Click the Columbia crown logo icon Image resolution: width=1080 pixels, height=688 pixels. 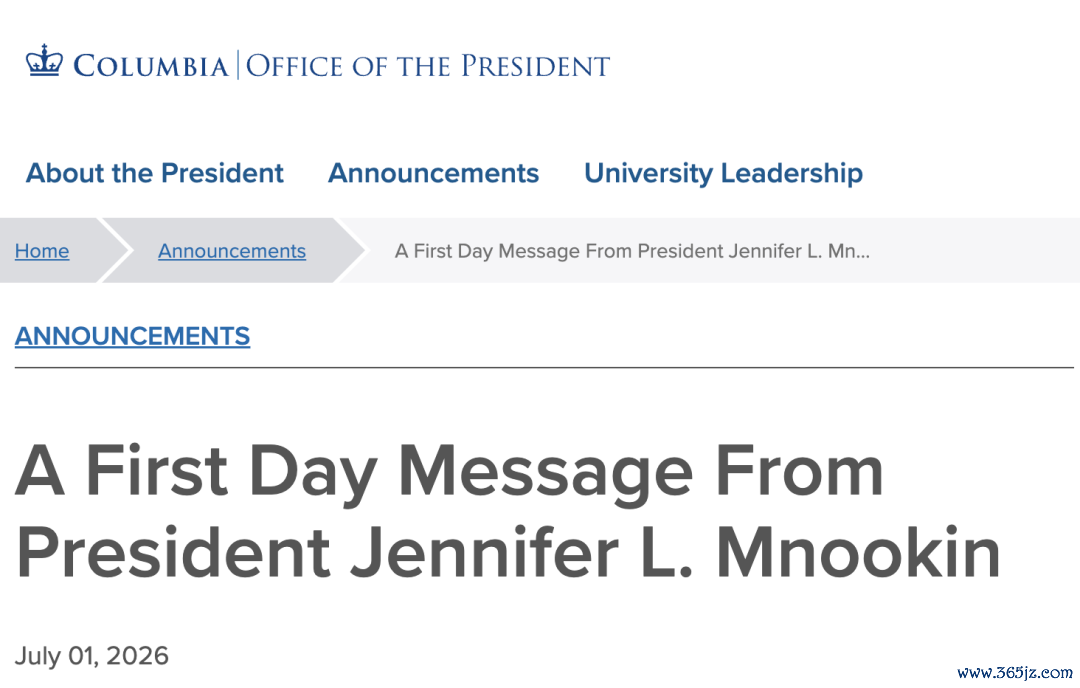tap(44, 60)
